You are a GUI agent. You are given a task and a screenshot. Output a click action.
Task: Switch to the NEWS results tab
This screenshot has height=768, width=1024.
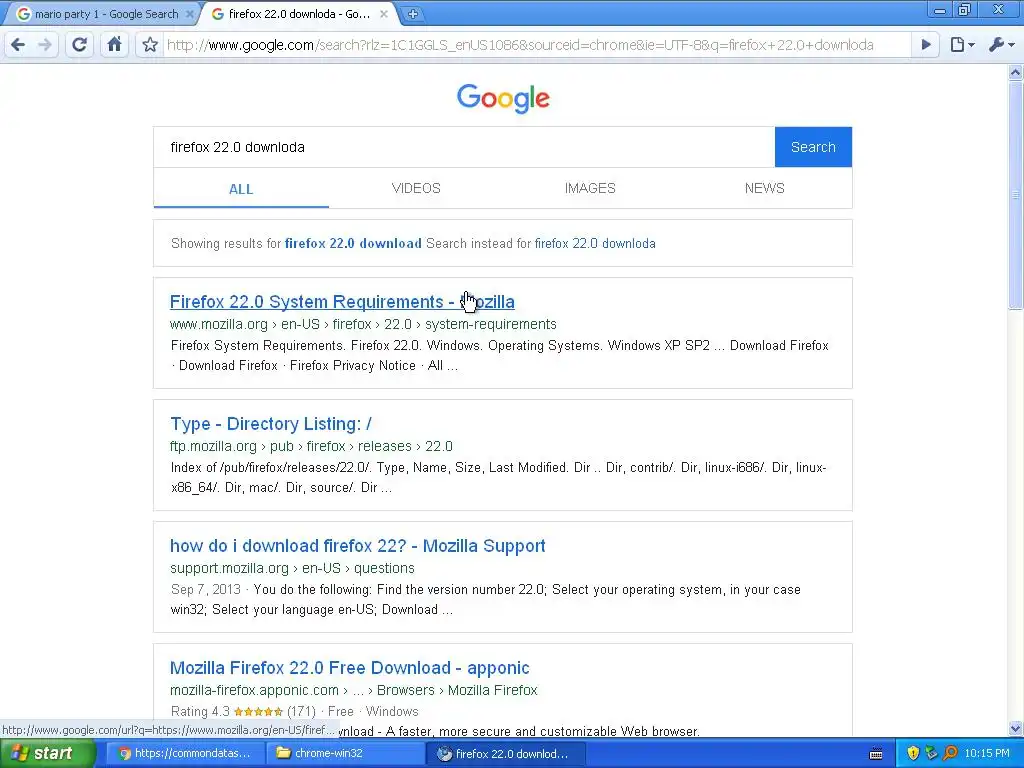point(765,188)
